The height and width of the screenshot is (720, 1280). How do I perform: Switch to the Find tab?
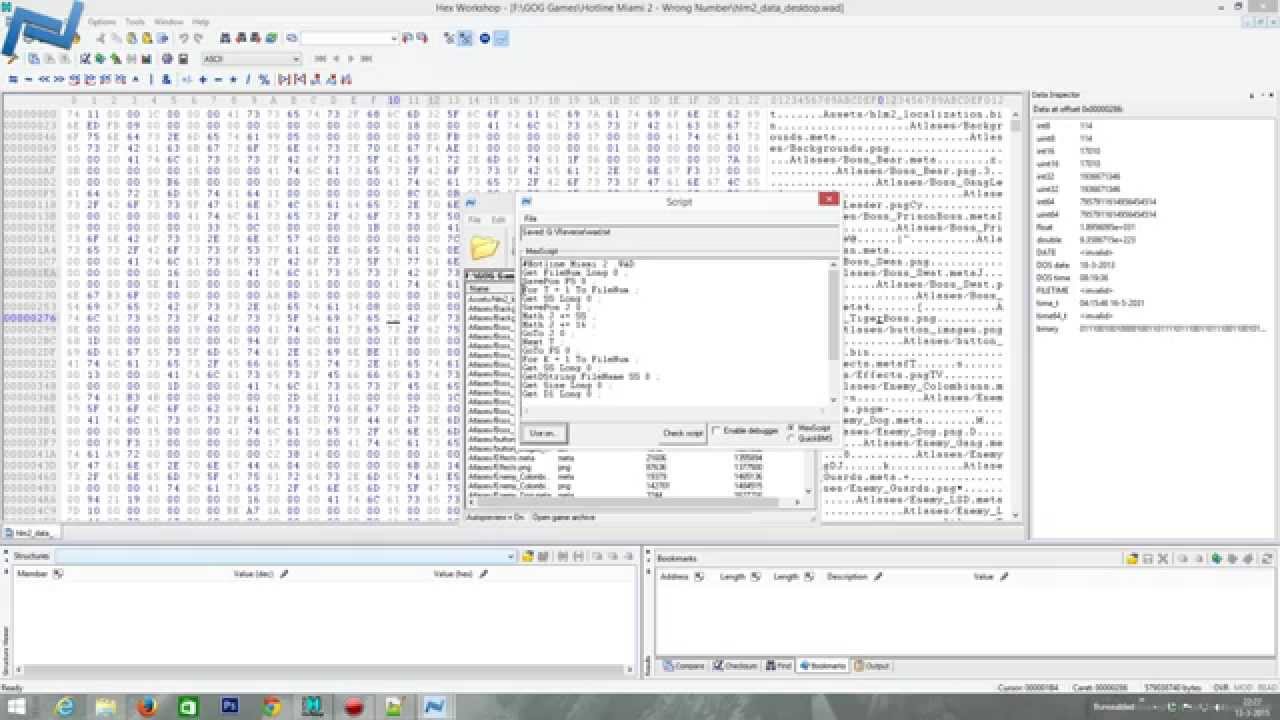point(779,665)
